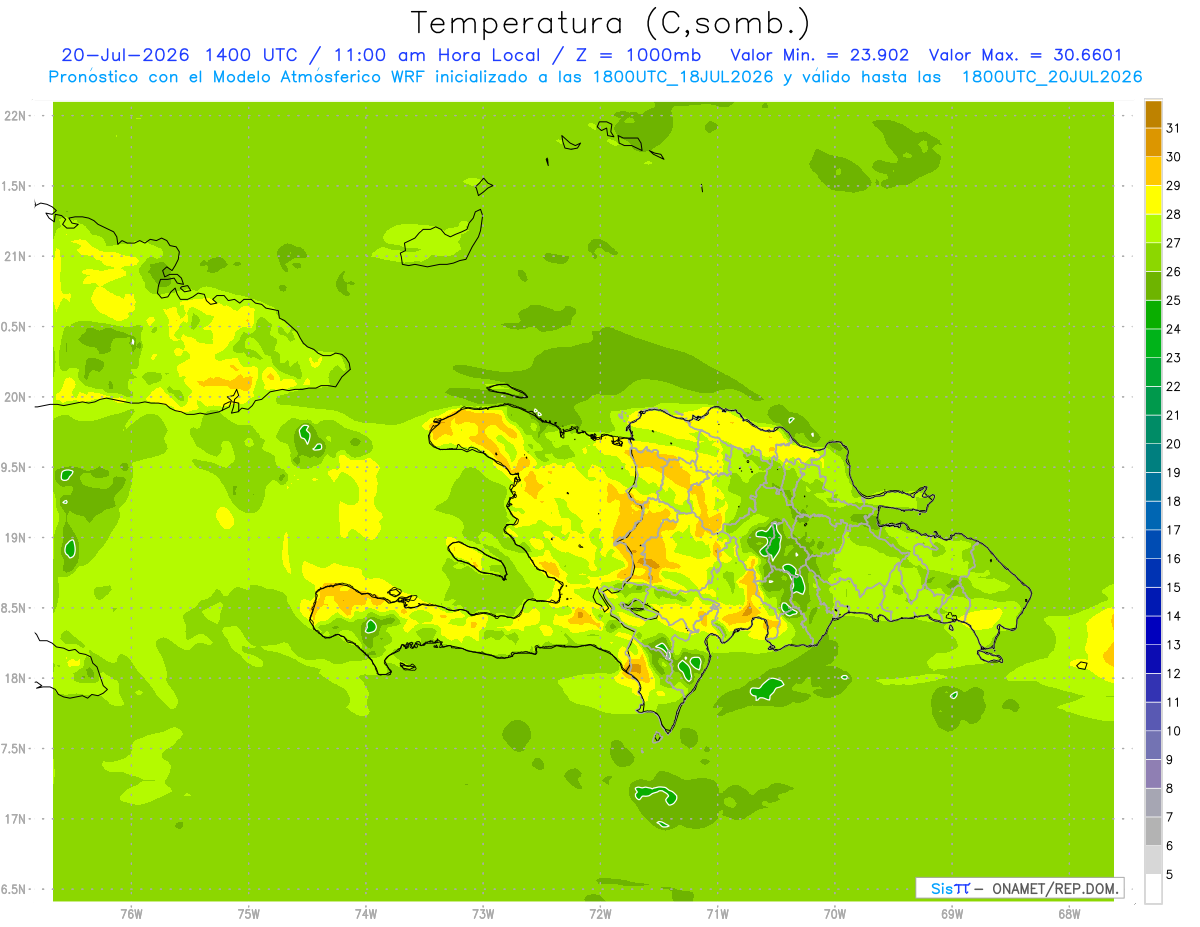Click the 31 degree brown color swatch
The height and width of the screenshot is (927, 1200).
coord(1153,113)
